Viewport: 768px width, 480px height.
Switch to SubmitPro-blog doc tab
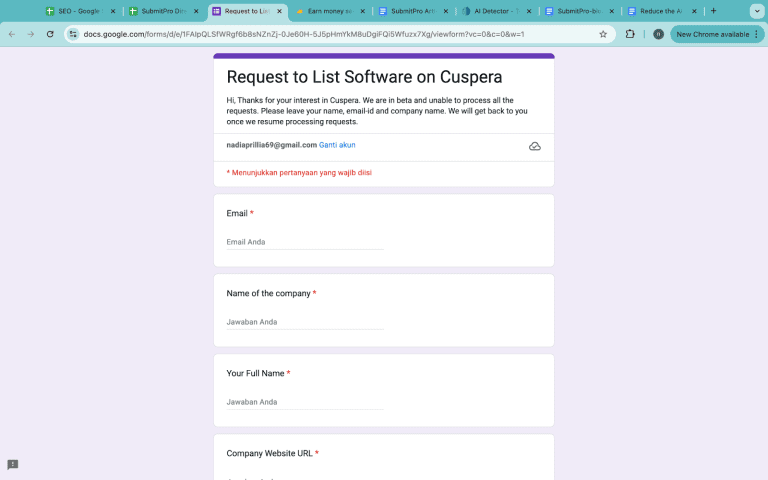(x=579, y=11)
